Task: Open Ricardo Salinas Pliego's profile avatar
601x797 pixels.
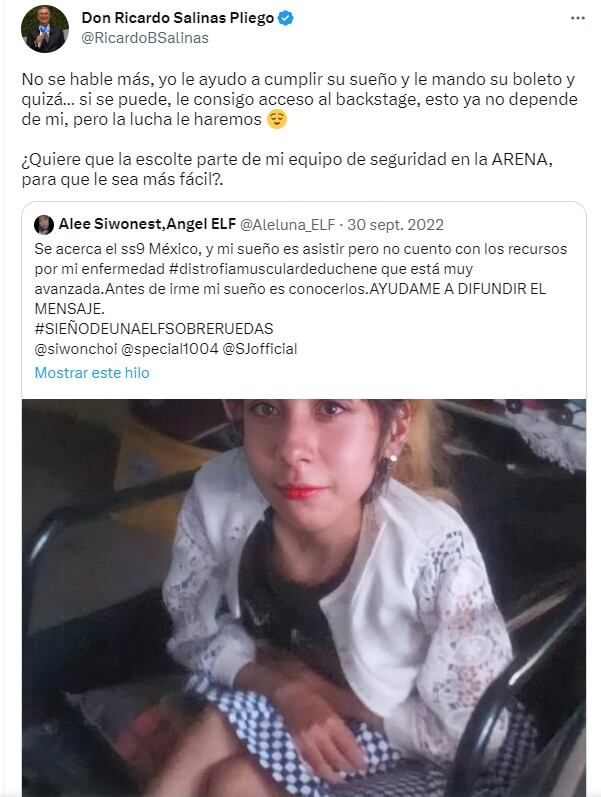Action: (45, 29)
